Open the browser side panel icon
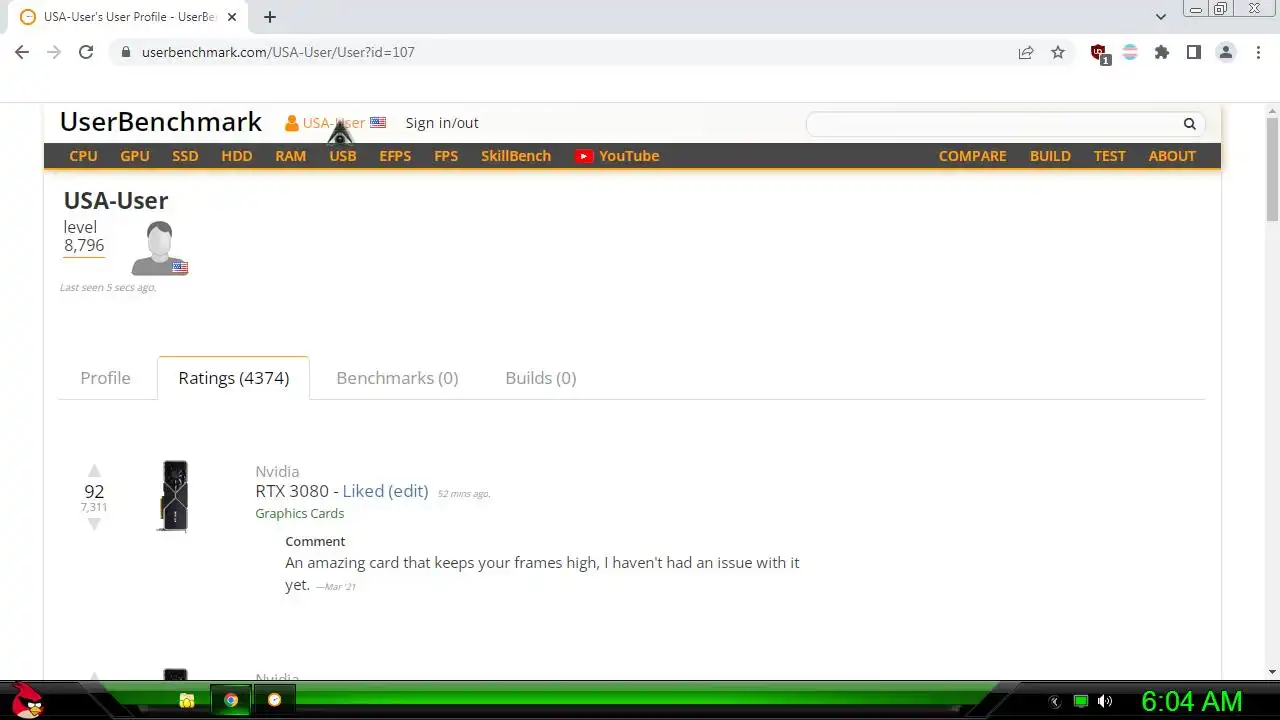 click(1194, 52)
